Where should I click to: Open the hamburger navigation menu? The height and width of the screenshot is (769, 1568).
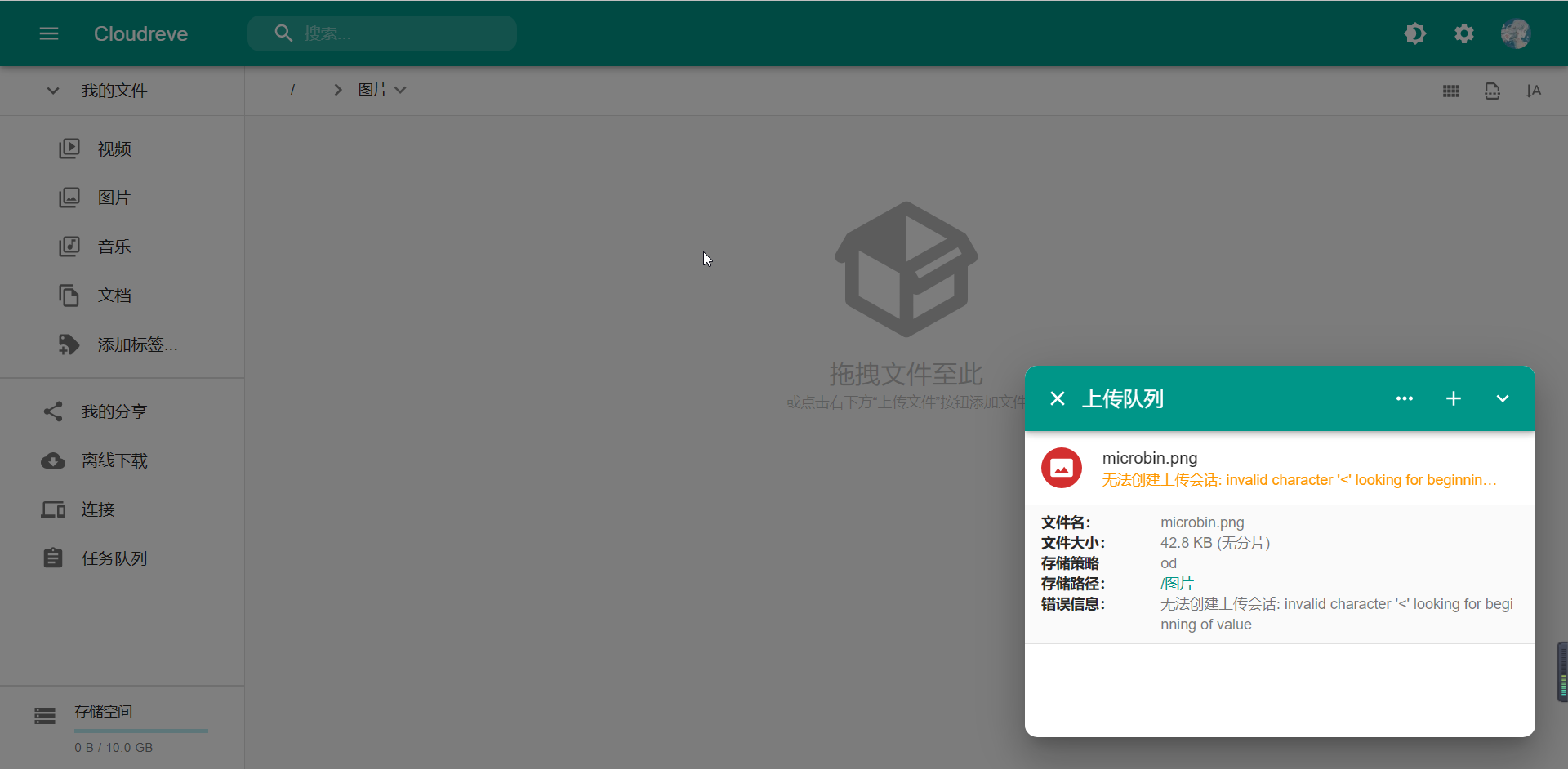click(49, 33)
